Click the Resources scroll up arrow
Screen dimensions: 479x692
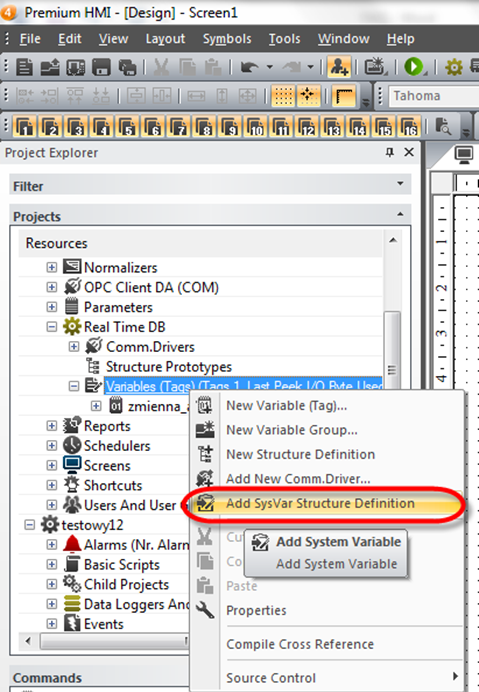[393, 241]
